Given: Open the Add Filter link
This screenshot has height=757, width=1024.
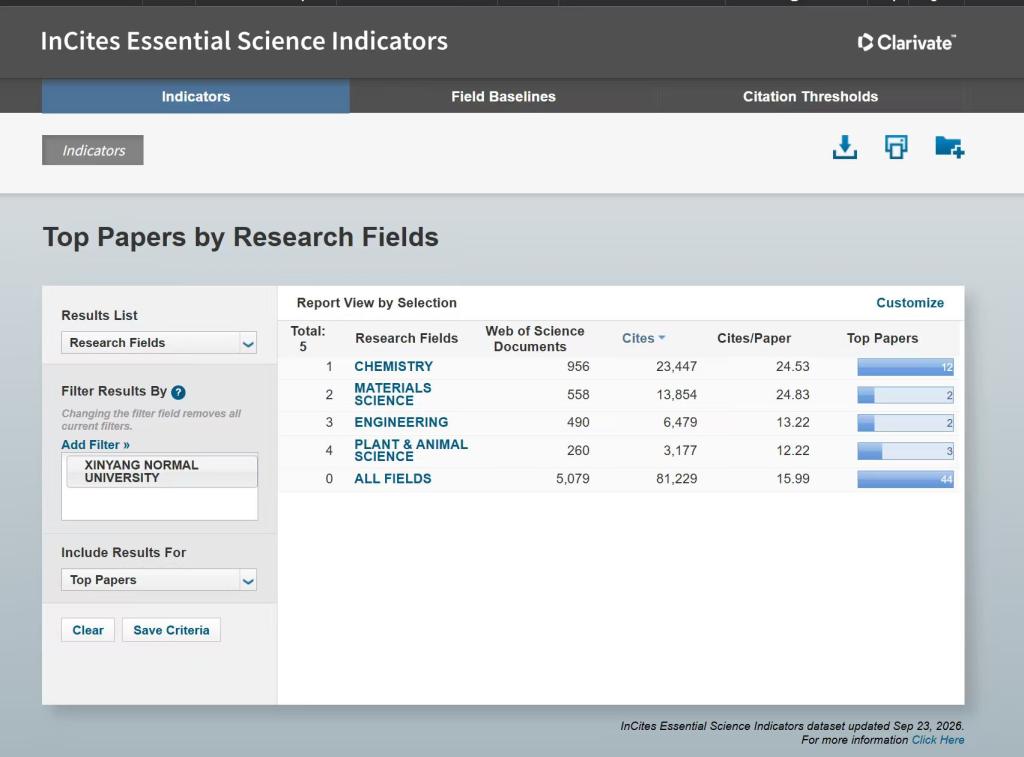Looking at the screenshot, I should (x=95, y=445).
